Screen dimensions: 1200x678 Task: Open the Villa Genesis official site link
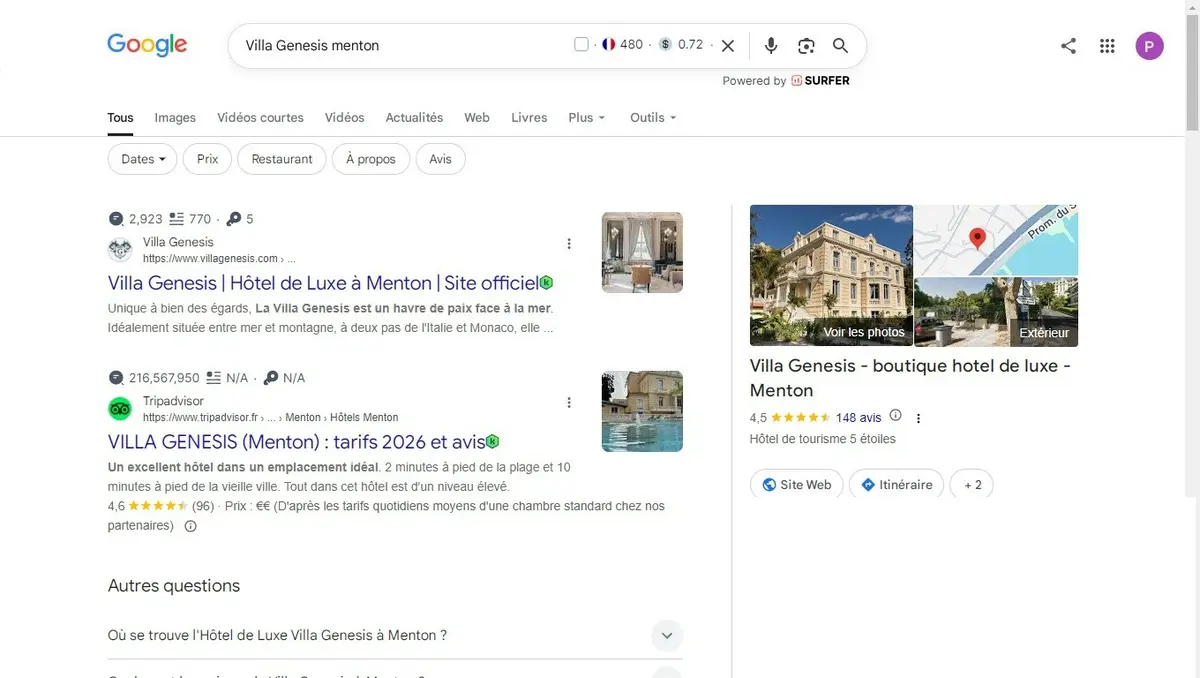point(324,283)
